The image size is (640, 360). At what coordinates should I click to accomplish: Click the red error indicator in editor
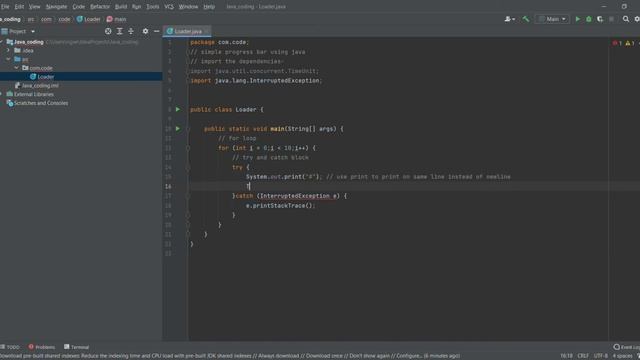(617, 43)
